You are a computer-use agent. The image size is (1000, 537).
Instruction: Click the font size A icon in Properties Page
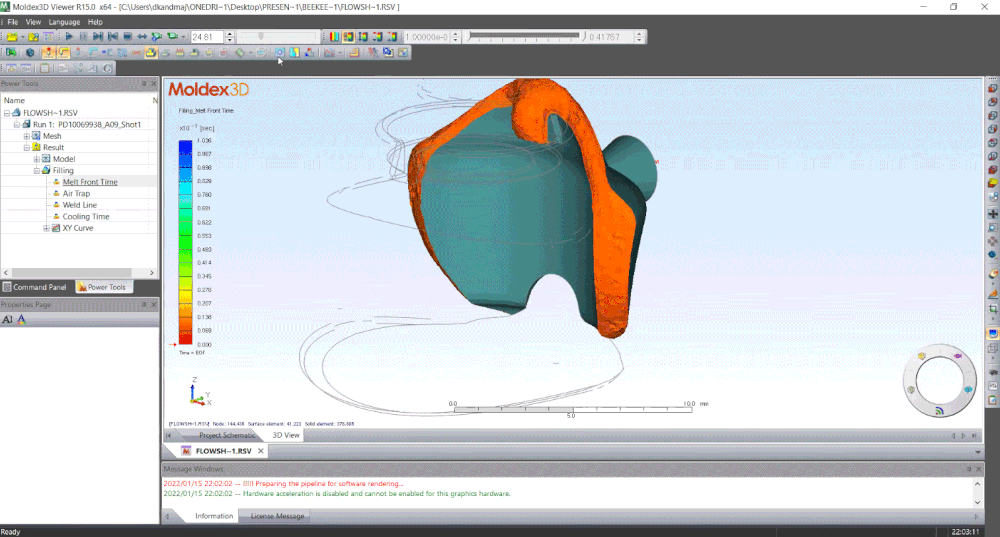tap(8, 320)
